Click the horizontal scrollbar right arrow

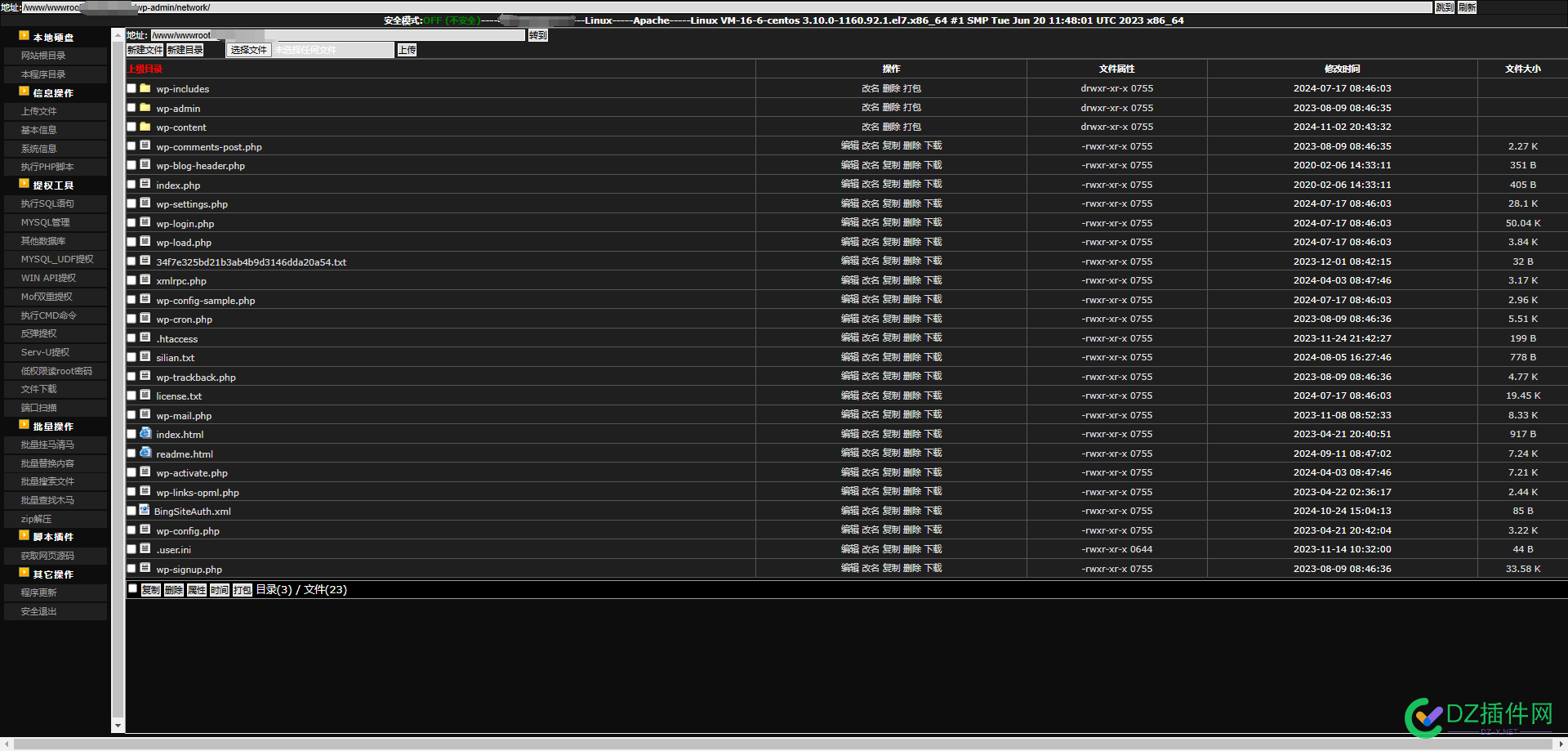click(1561, 744)
